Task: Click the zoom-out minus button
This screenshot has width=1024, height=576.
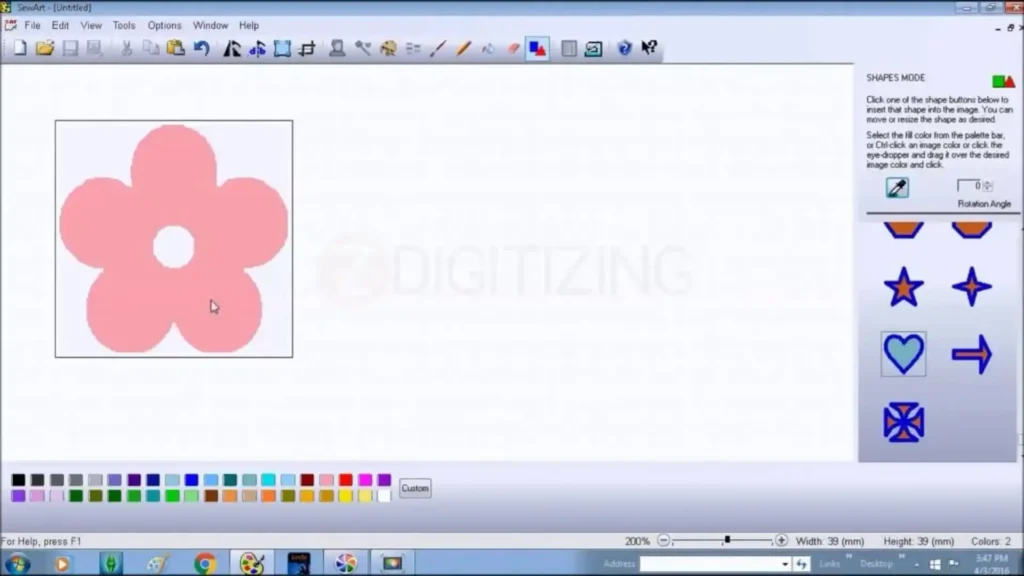Action: pos(663,541)
